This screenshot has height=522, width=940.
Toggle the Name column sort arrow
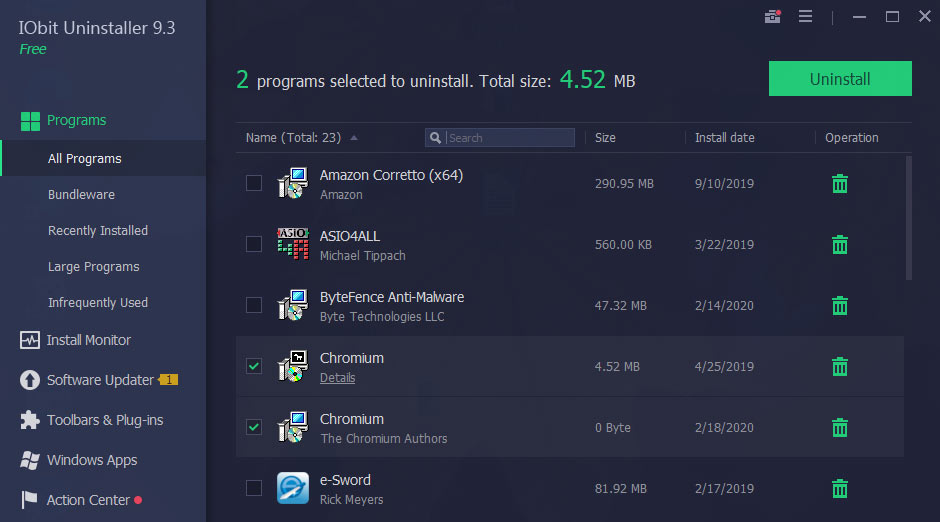pyautogui.click(x=354, y=138)
